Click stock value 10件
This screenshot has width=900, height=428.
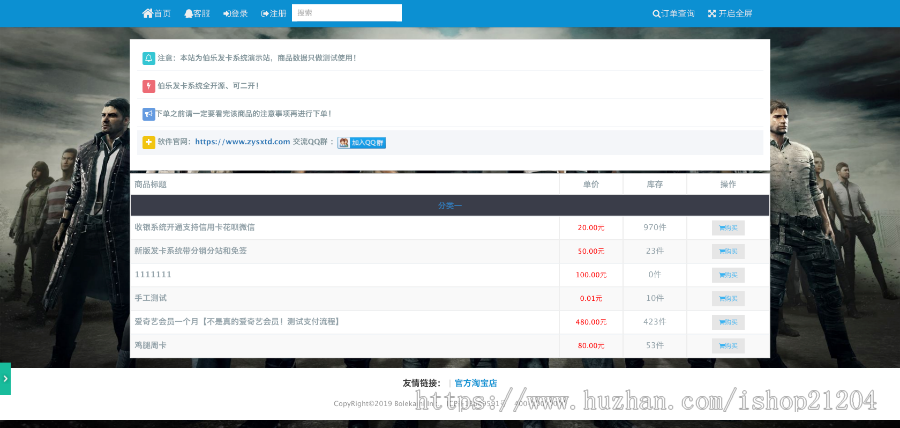tap(655, 298)
